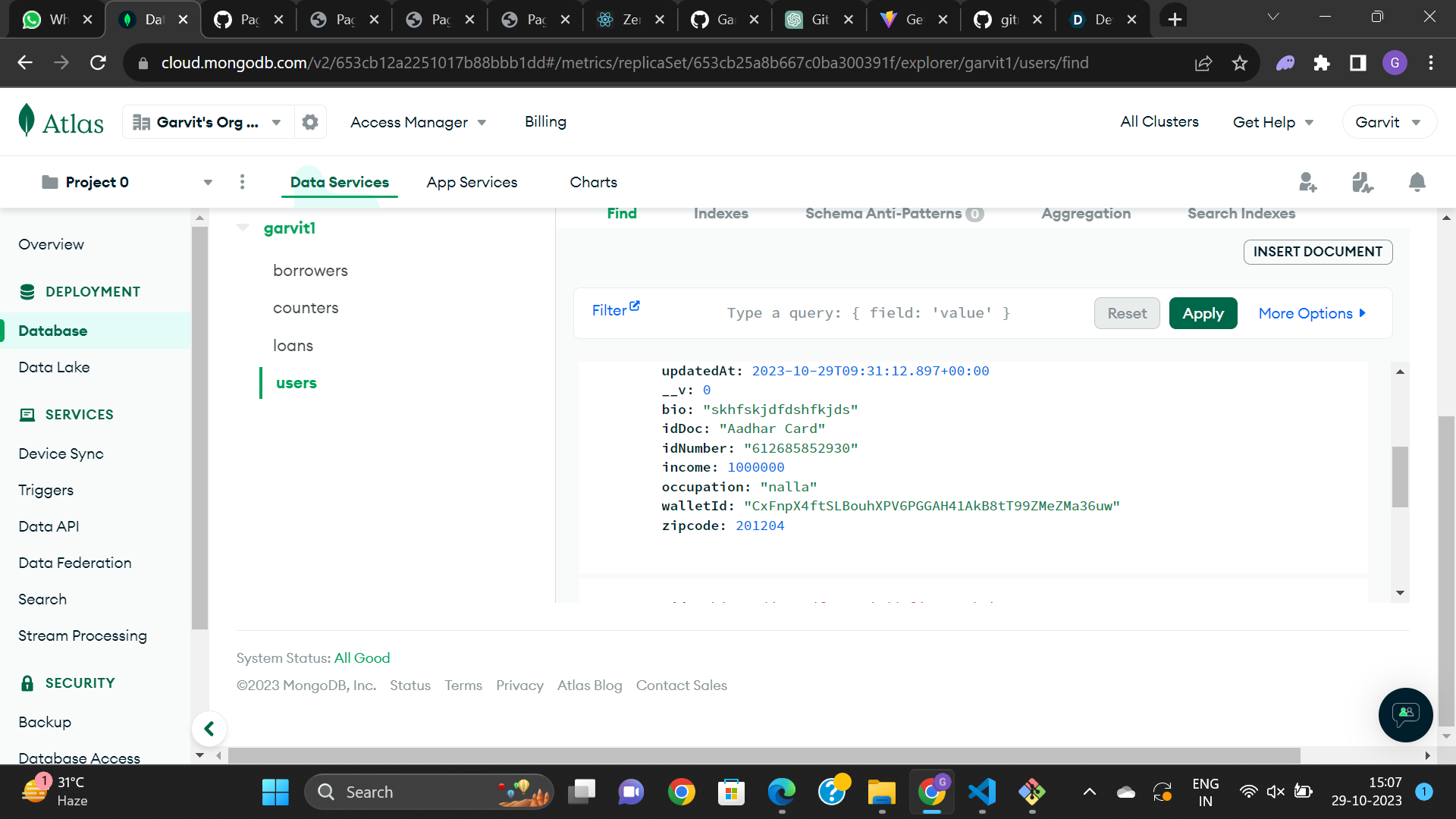
Task: Click the Apply filter button
Action: pos(1203,313)
